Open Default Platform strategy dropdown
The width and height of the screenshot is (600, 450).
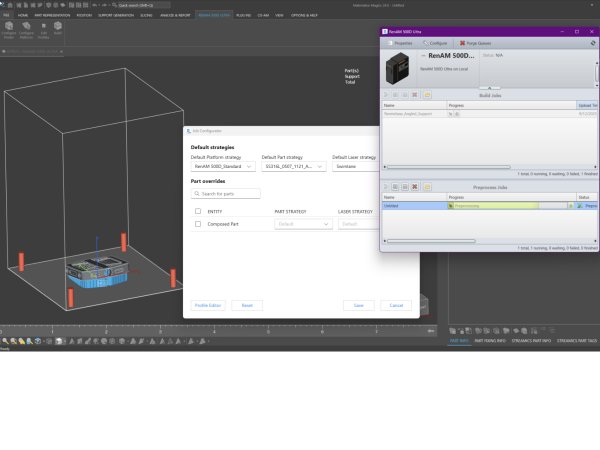pyautogui.click(x=223, y=166)
